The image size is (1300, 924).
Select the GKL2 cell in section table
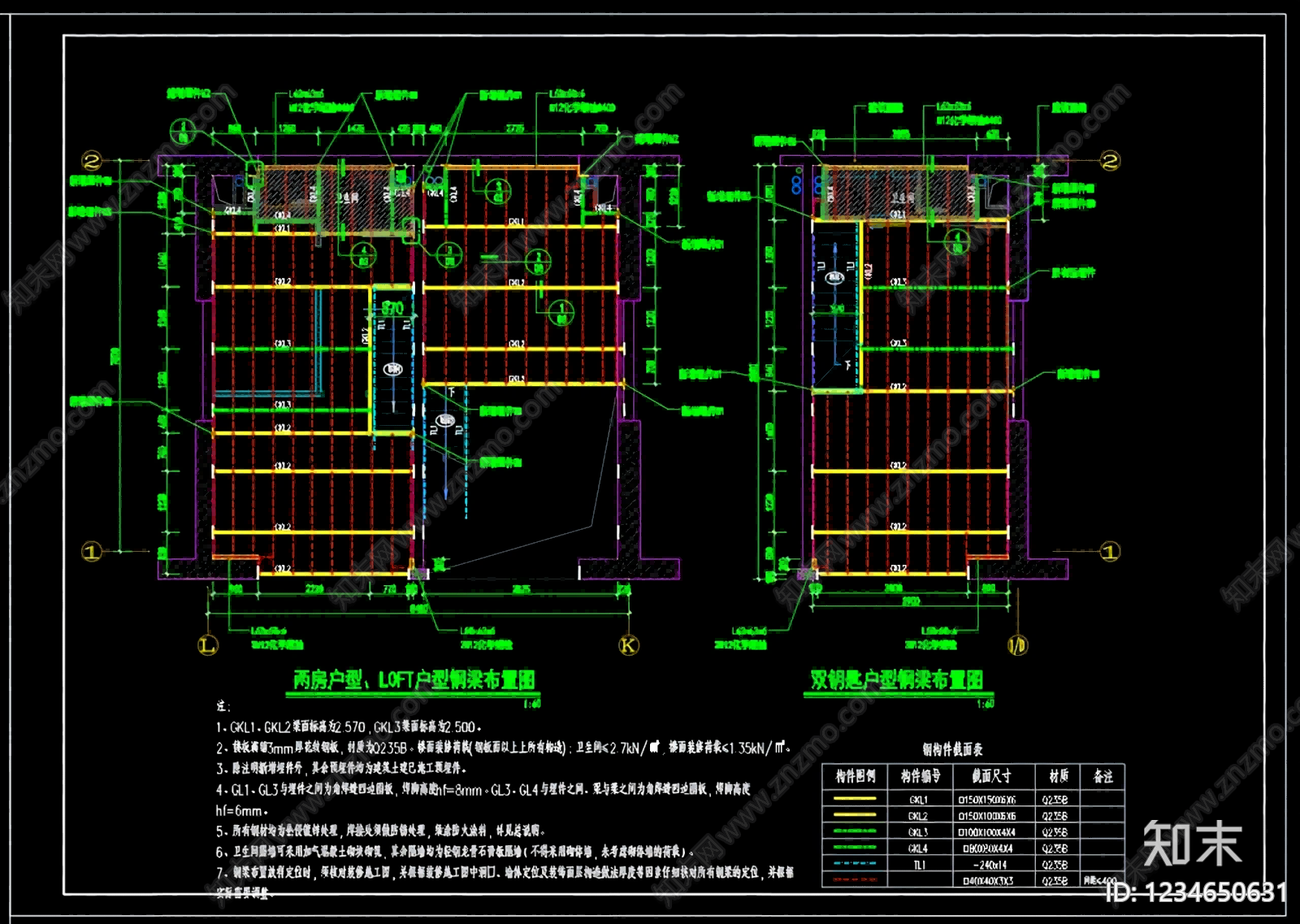[x=918, y=816]
